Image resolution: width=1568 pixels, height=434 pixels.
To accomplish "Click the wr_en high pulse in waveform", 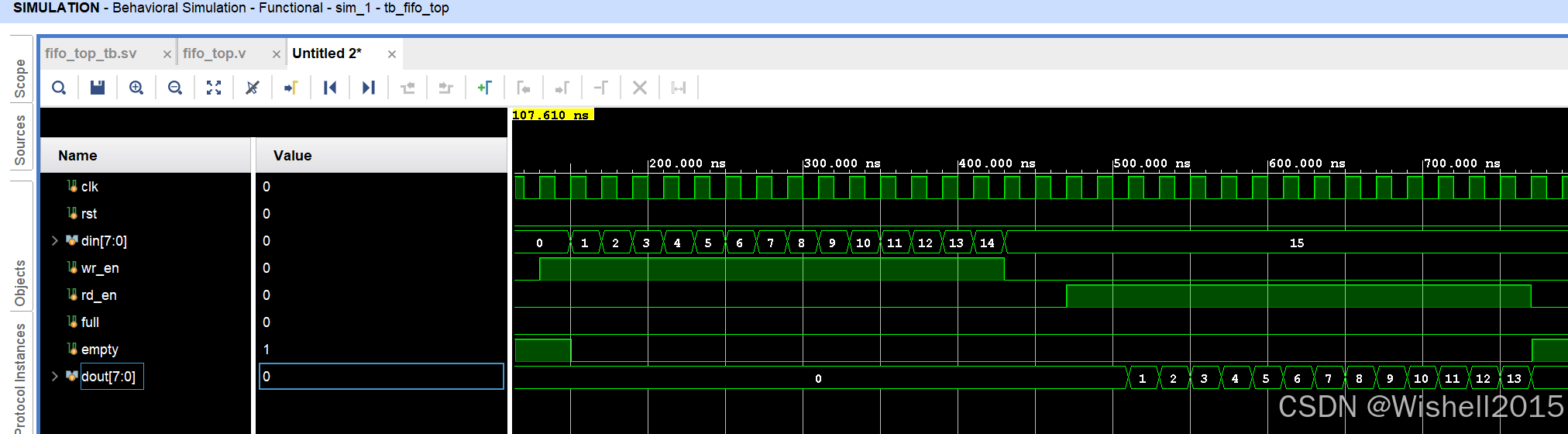I will coord(772,269).
